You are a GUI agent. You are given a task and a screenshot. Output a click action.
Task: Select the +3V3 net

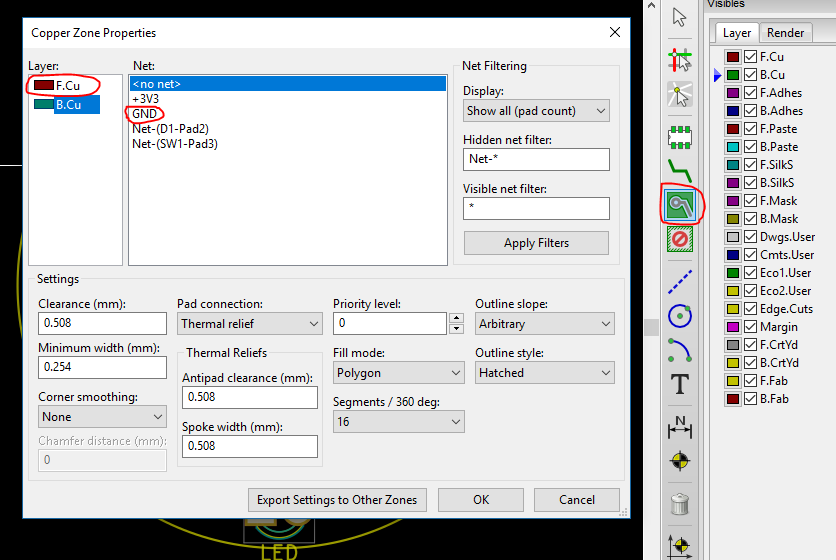click(x=146, y=99)
